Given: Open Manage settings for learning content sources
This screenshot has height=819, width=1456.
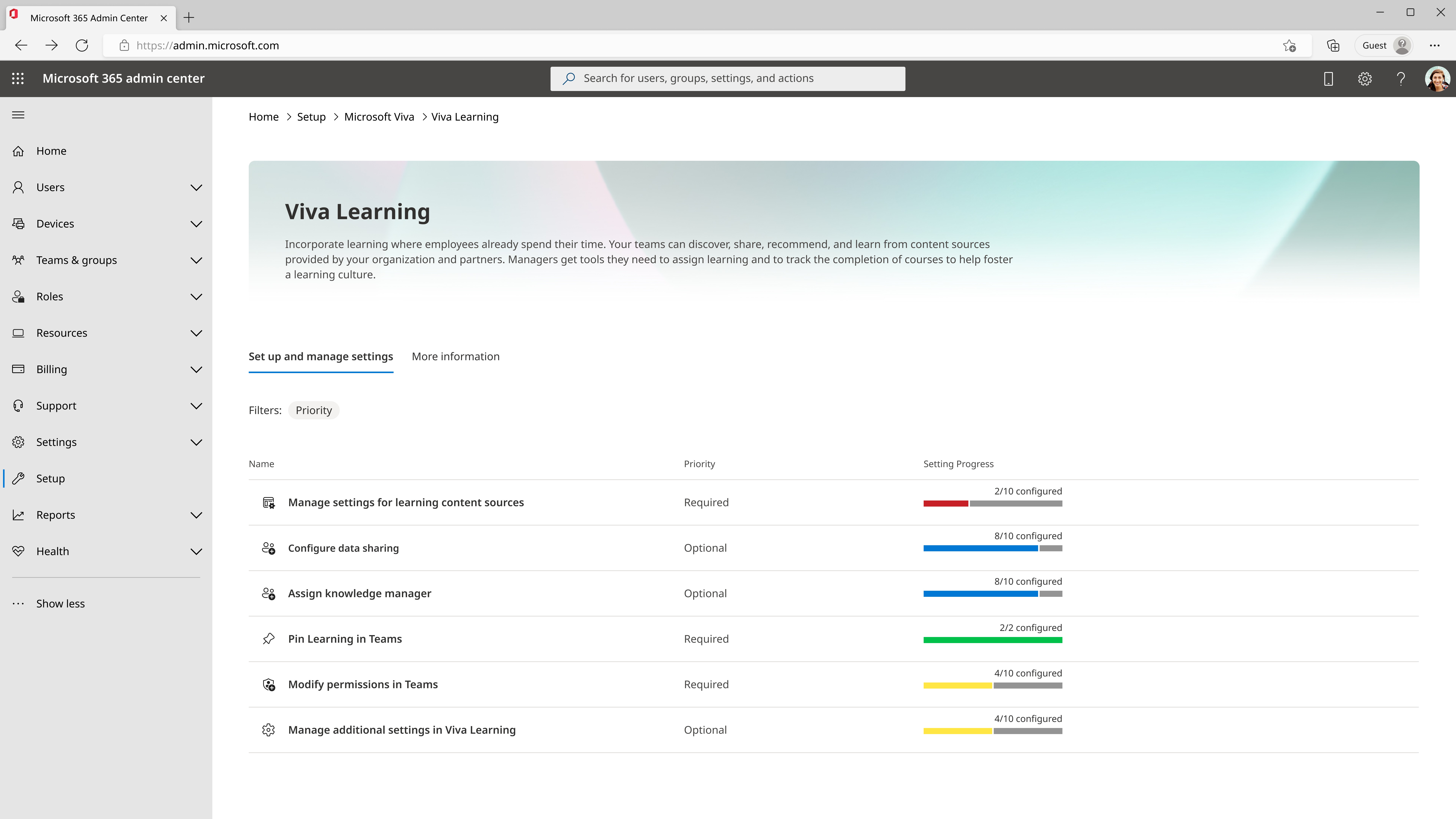Looking at the screenshot, I should (x=406, y=502).
